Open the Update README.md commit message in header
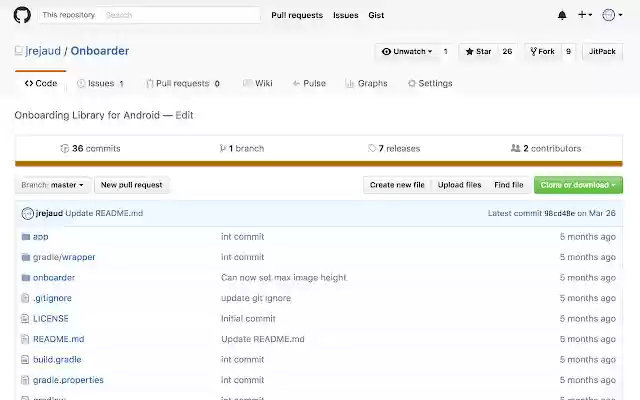This screenshot has width=640, height=400. tap(104, 213)
